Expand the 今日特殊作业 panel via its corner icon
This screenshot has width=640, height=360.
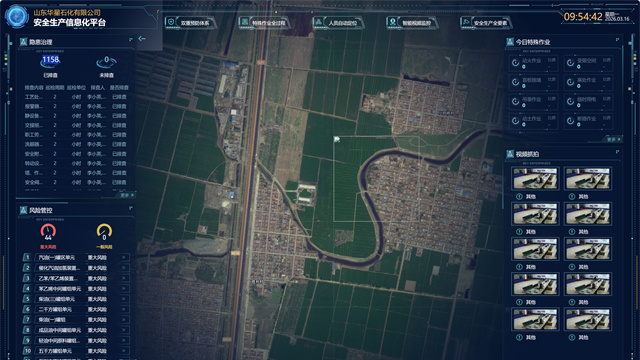point(617,40)
